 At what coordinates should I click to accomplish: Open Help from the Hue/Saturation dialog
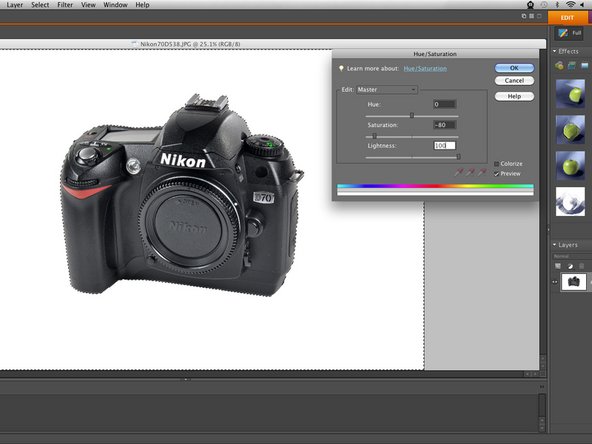514,96
